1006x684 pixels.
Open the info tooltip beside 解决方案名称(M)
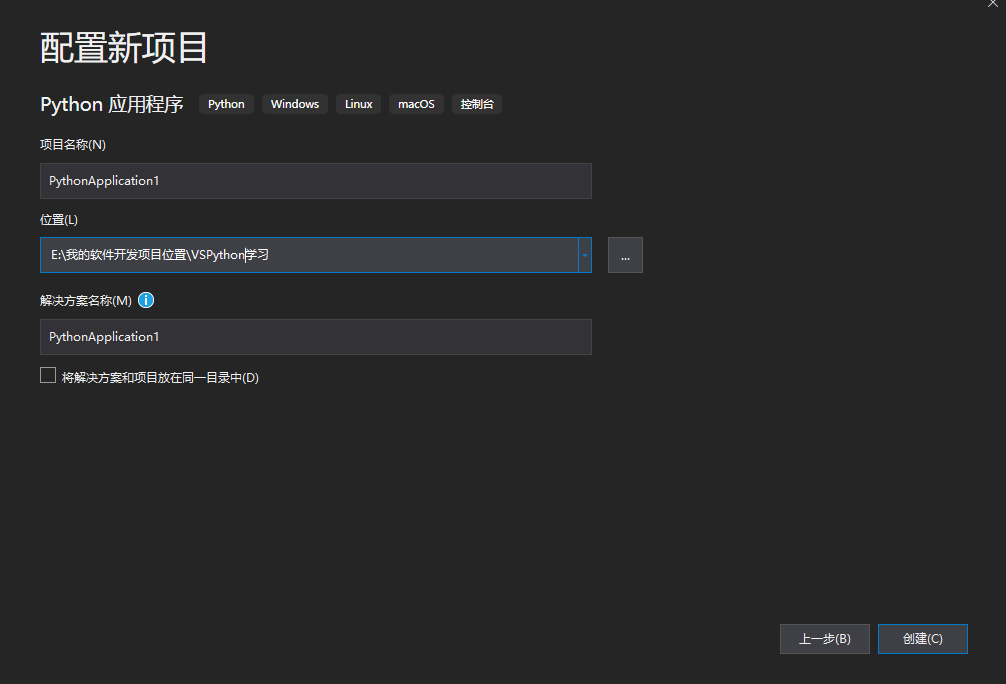(146, 300)
